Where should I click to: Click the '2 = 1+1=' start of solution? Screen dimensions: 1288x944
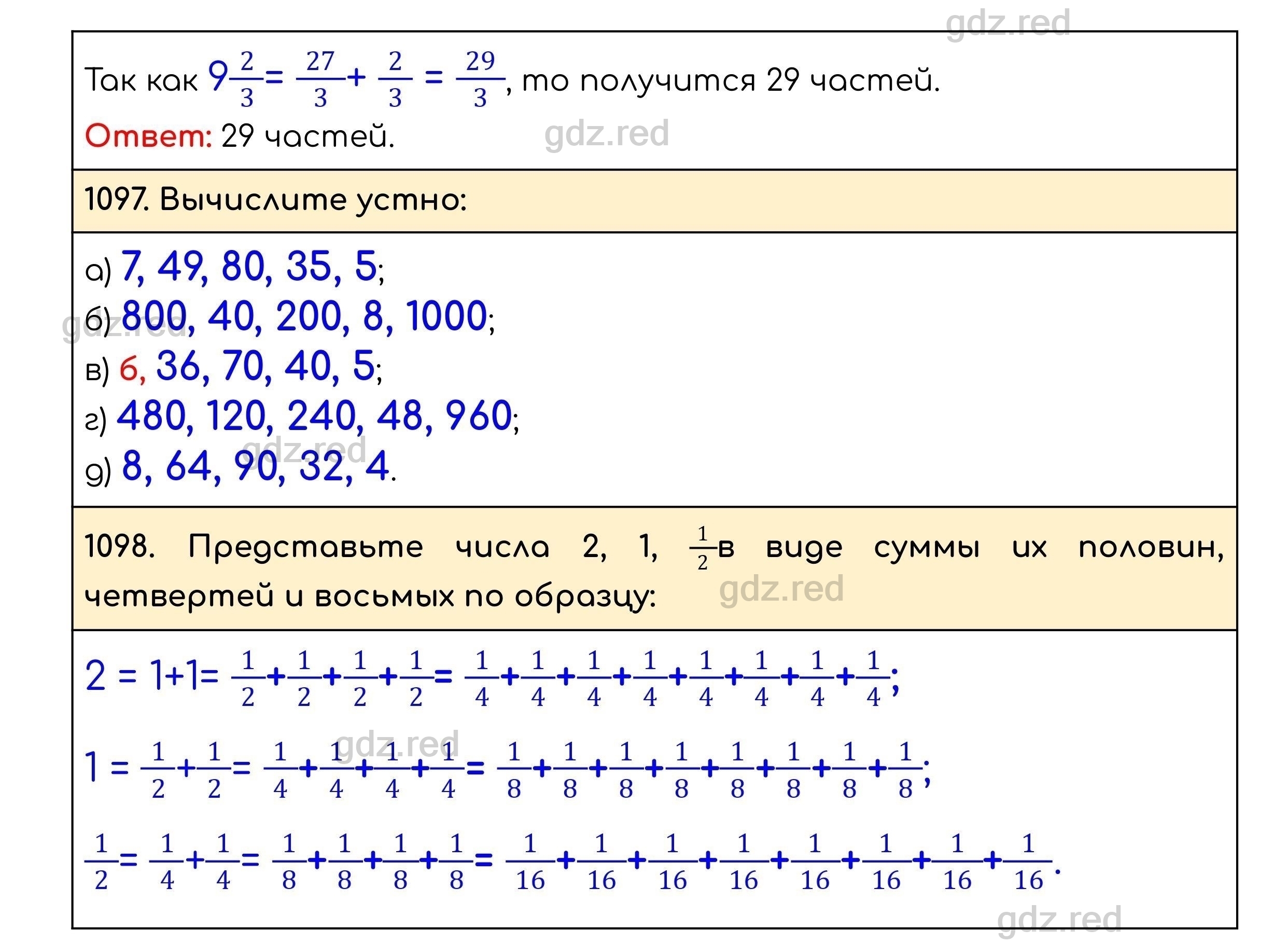click(152, 676)
